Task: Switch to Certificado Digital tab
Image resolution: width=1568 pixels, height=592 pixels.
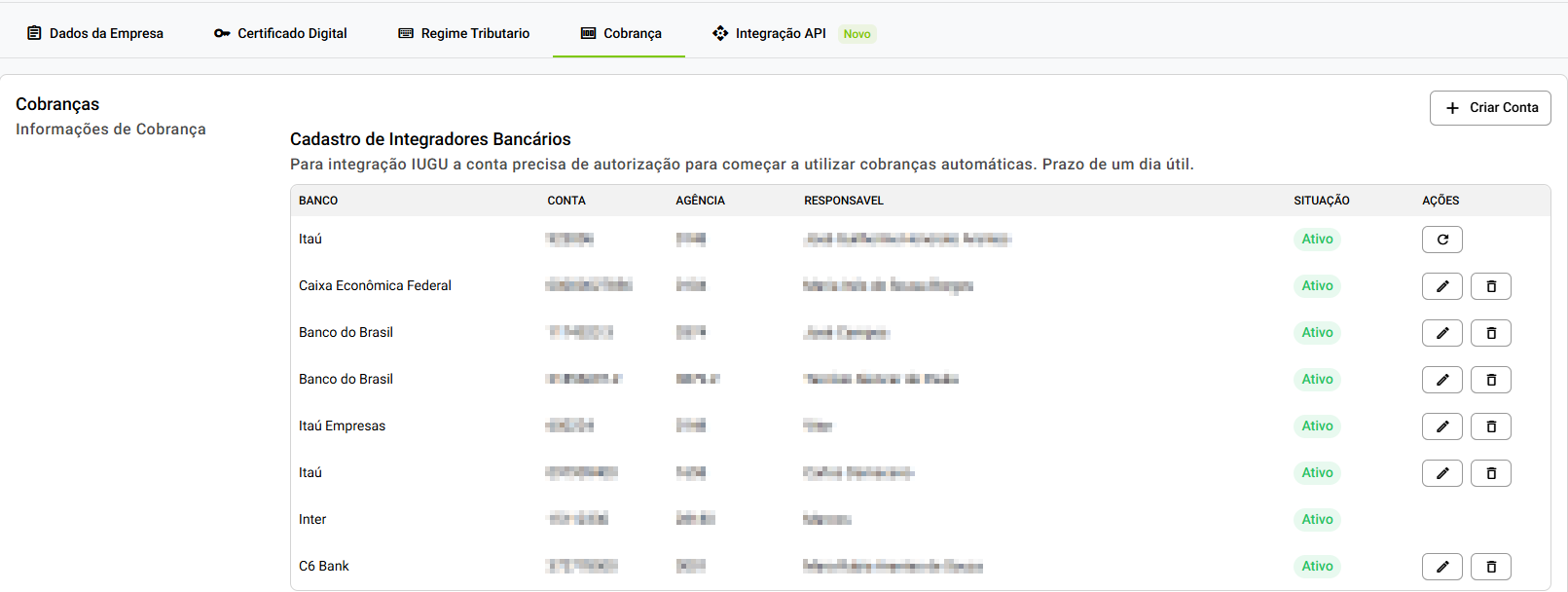Action: pos(280,33)
